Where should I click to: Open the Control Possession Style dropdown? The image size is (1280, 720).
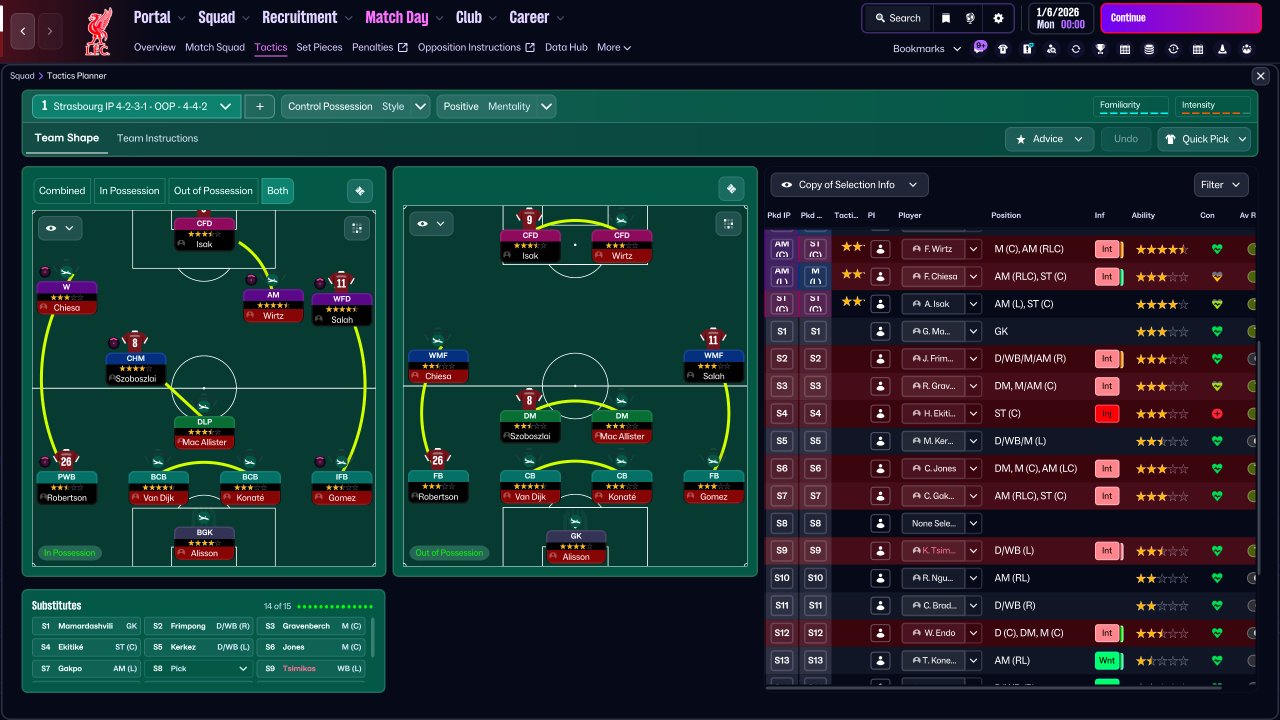(356, 106)
